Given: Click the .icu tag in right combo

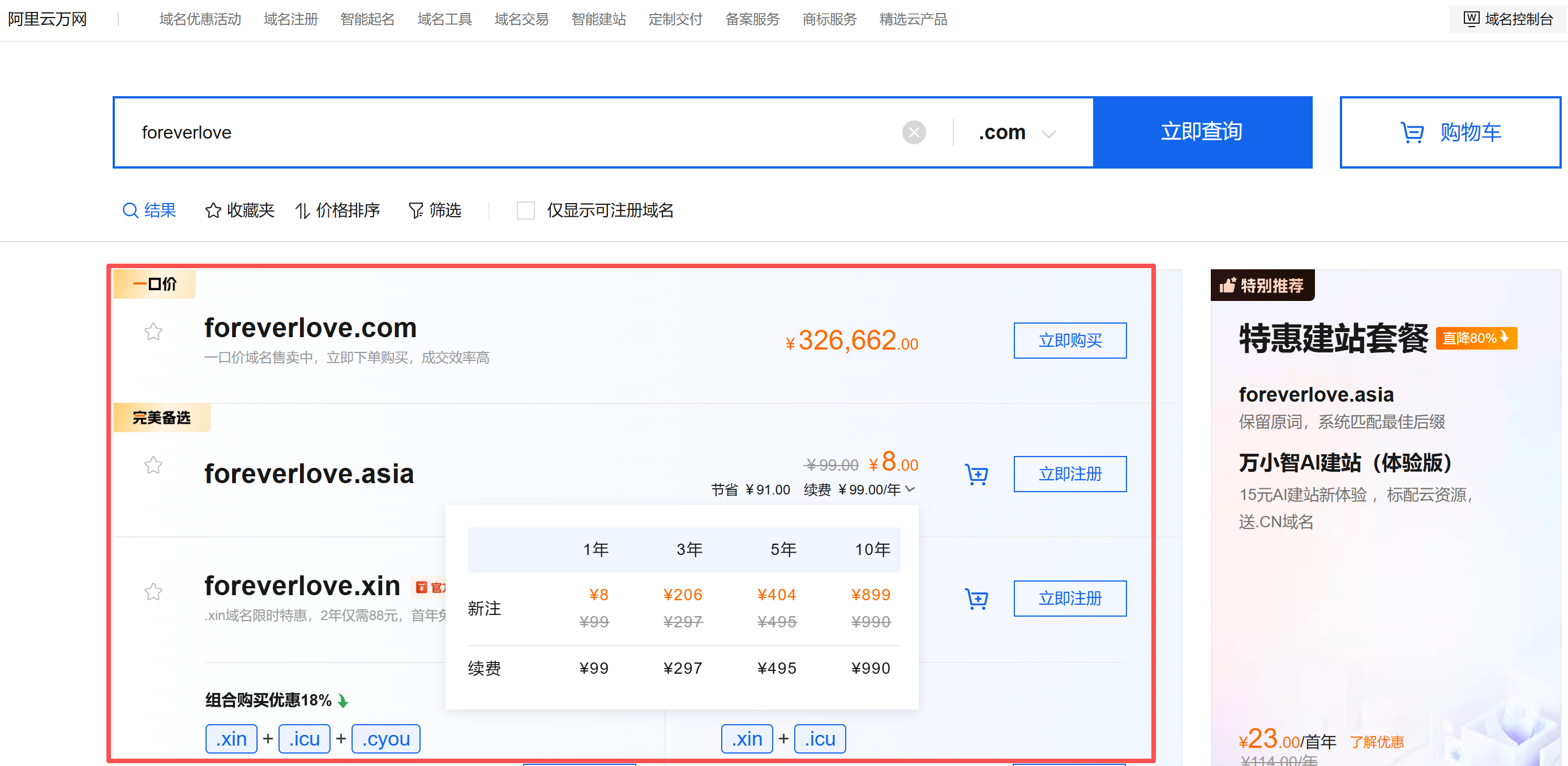Looking at the screenshot, I should (820, 739).
